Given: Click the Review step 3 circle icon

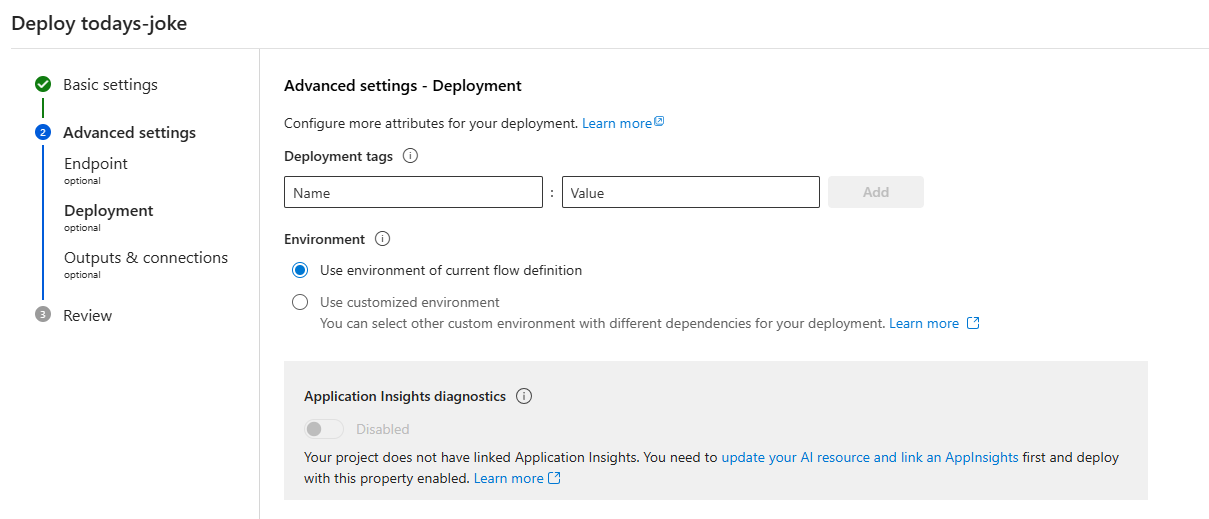Looking at the screenshot, I should 43,315.
